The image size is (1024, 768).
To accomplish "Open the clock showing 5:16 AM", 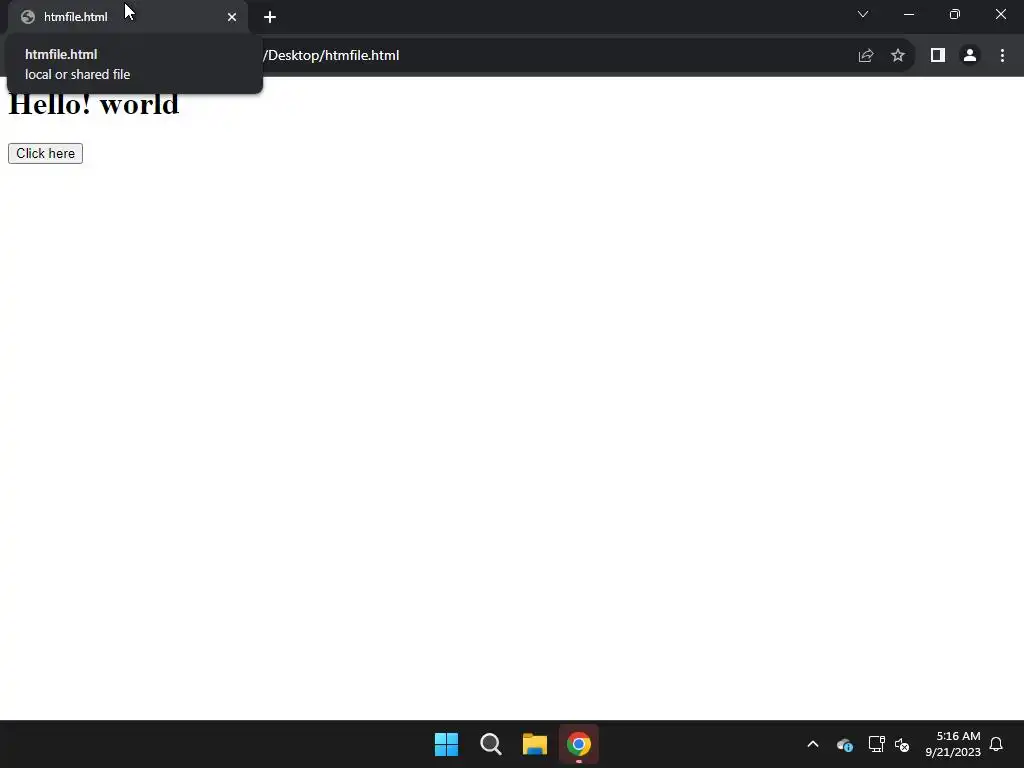I will [x=953, y=744].
